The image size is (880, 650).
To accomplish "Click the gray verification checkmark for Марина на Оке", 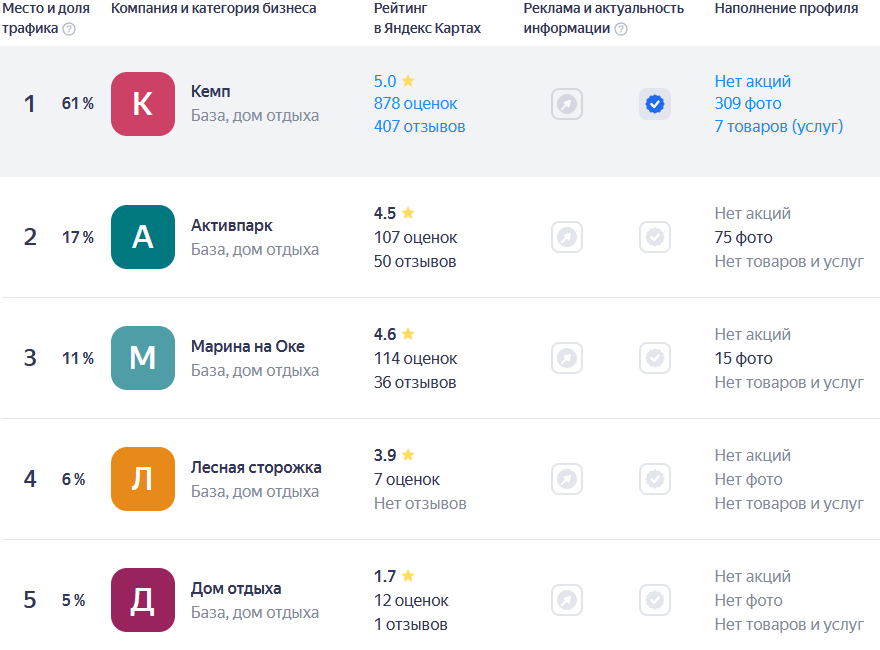I will coord(655,358).
